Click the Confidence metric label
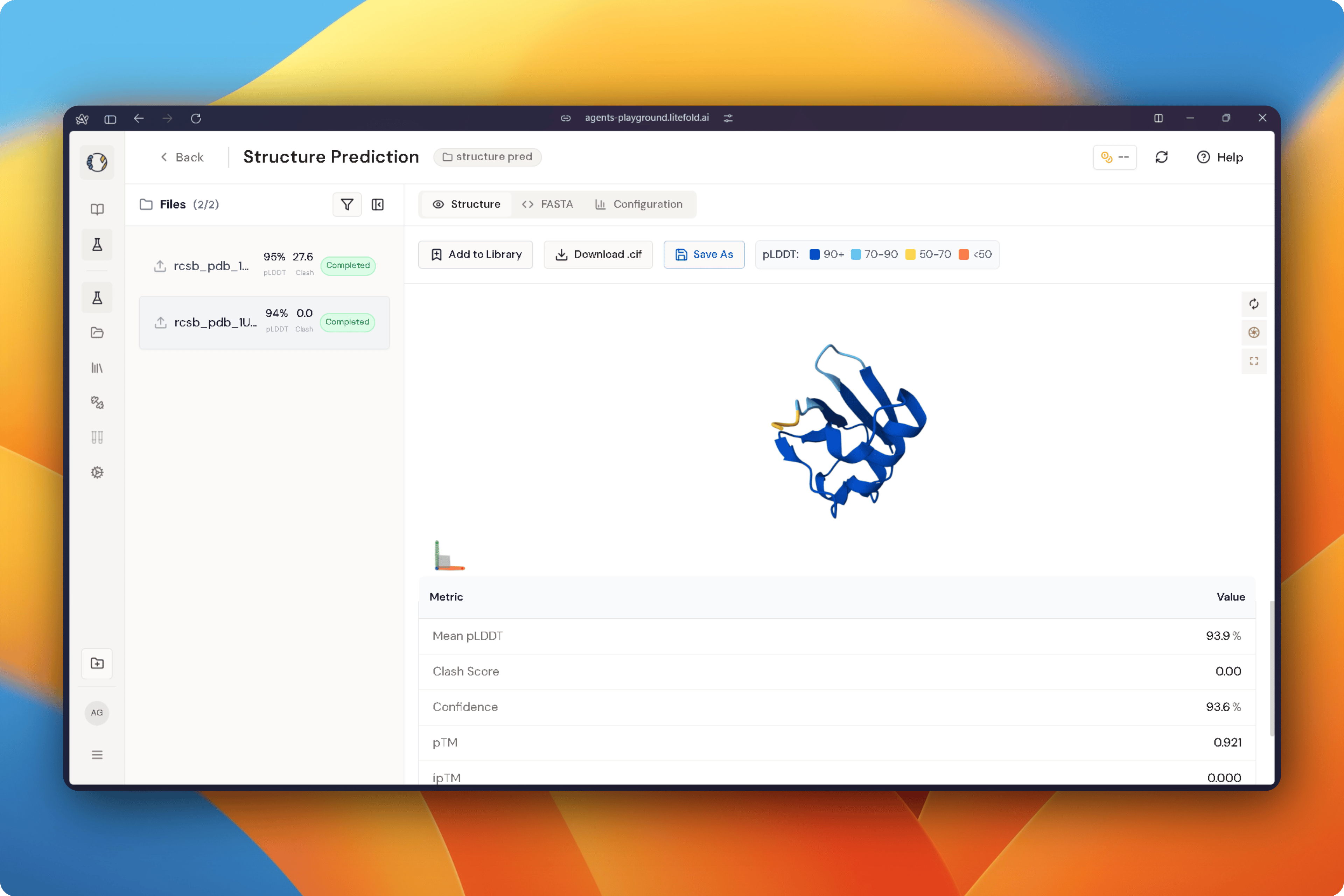Screen dimensions: 1344x896 point(465,707)
